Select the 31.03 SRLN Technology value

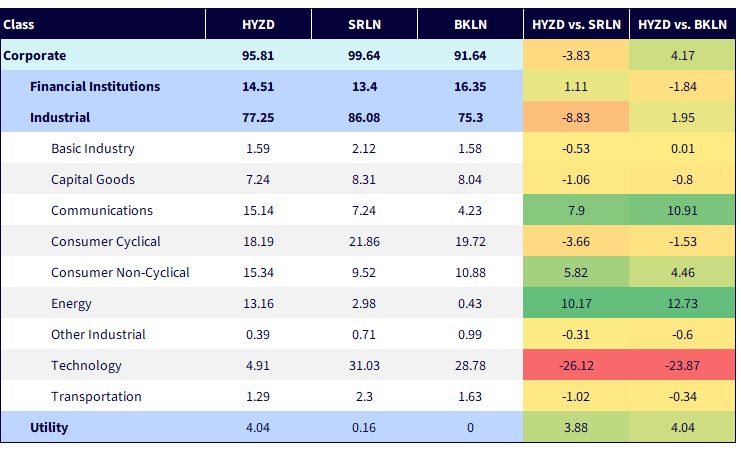(x=364, y=365)
